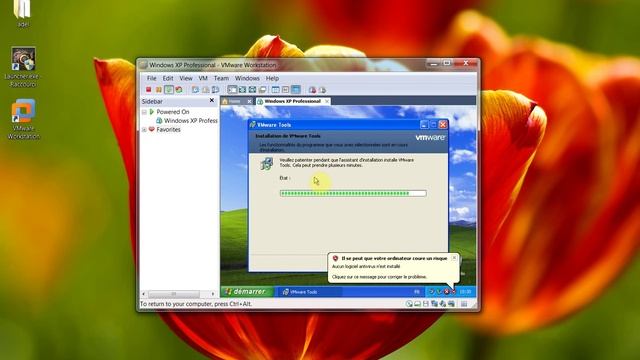Click the printer status bar icon
Screen dimensions: 640x360
click(x=451, y=304)
